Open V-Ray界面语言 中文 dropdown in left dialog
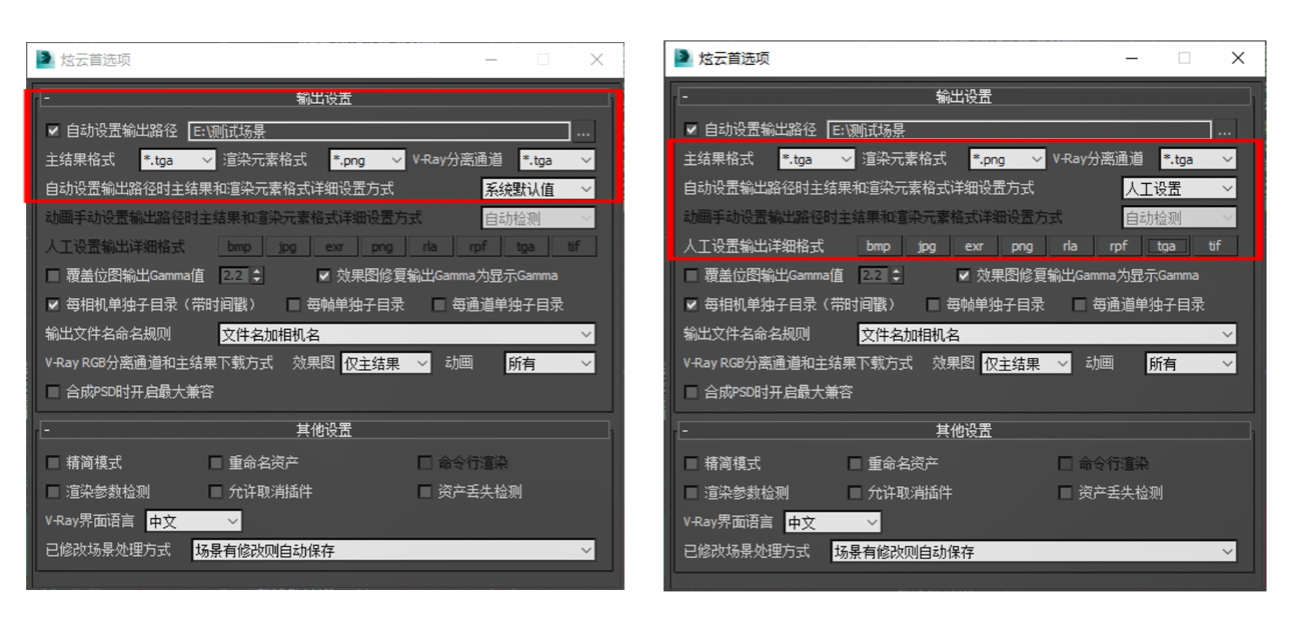The image size is (1290, 633). 194,521
